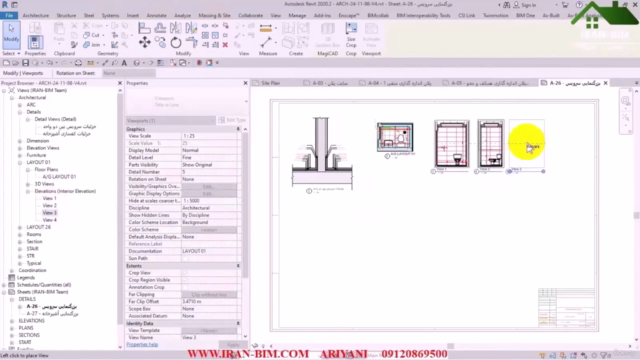Expand the ARC node in Project Browser
The height and width of the screenshot is (360, 640).
[x=20, y=105]
